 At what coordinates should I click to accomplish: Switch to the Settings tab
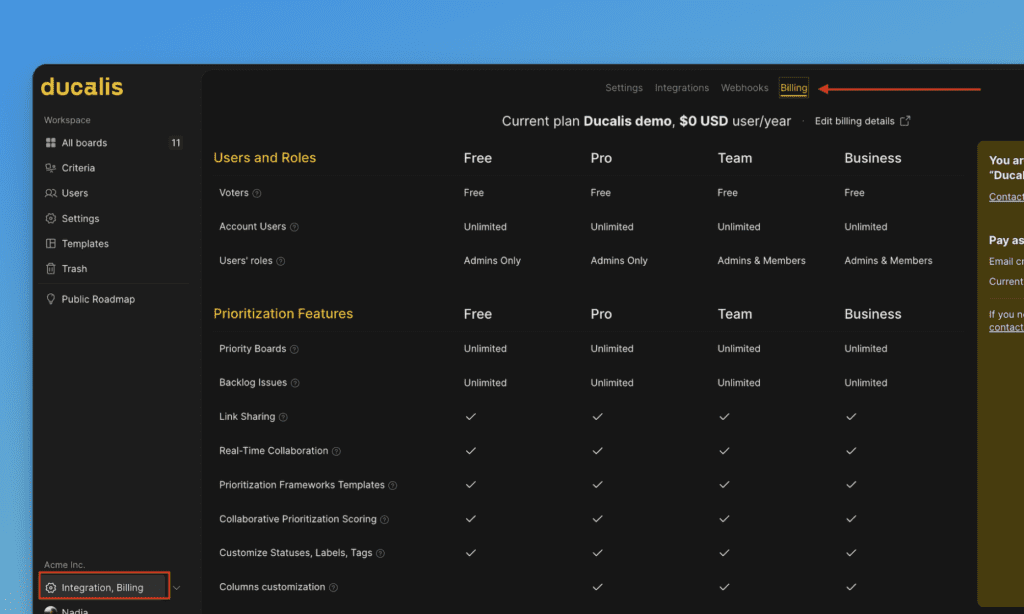624,88
